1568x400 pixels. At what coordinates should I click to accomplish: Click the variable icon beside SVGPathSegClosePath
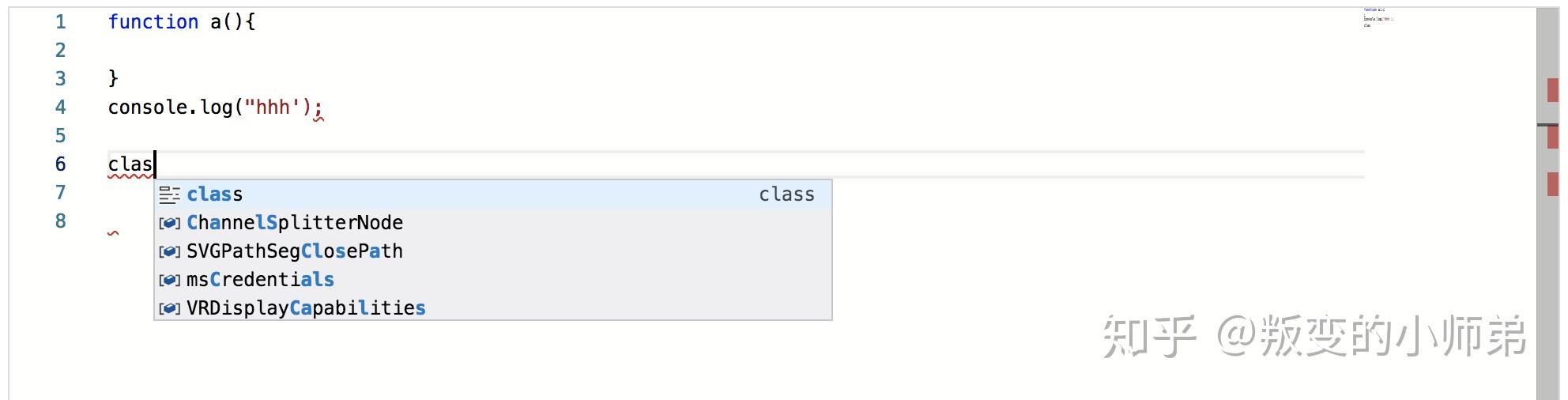[x=169, y=252]
